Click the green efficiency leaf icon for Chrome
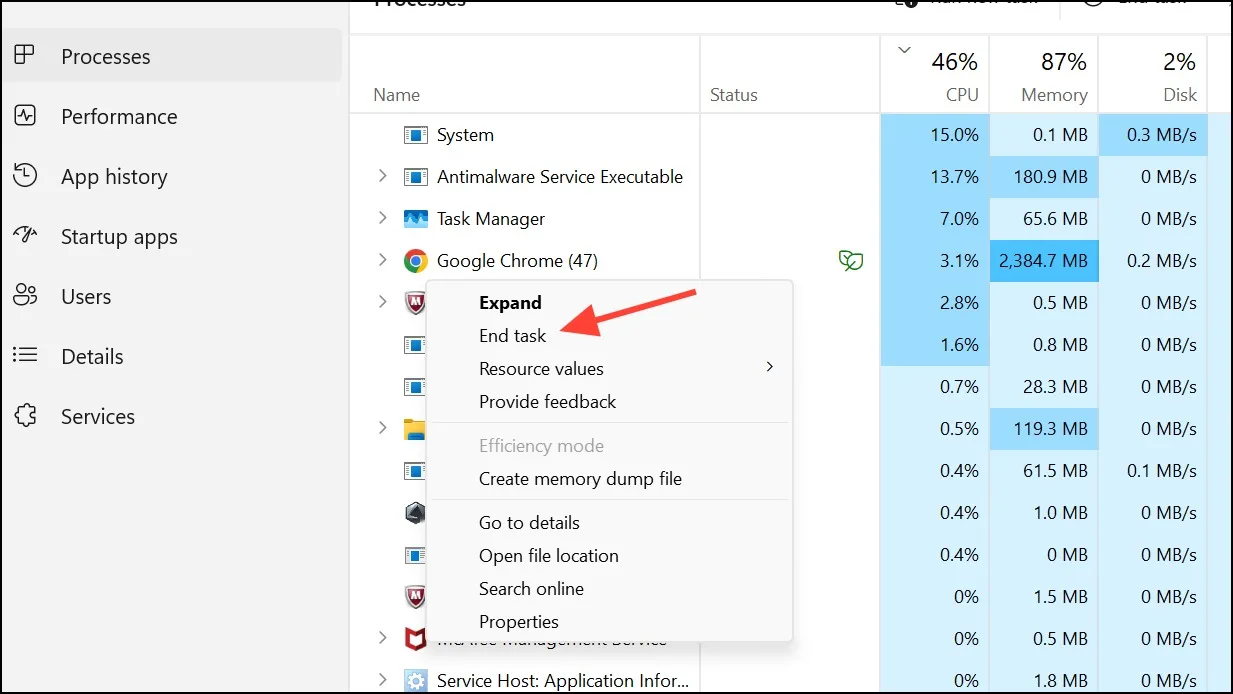 [851, 261]
